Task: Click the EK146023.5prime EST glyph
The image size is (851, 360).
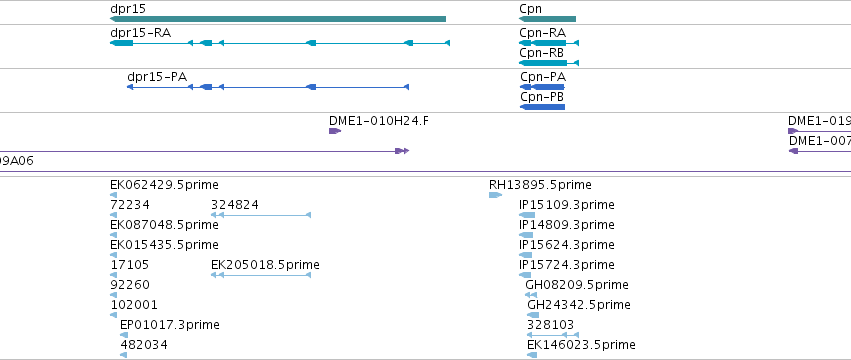Action: (532, 355)
